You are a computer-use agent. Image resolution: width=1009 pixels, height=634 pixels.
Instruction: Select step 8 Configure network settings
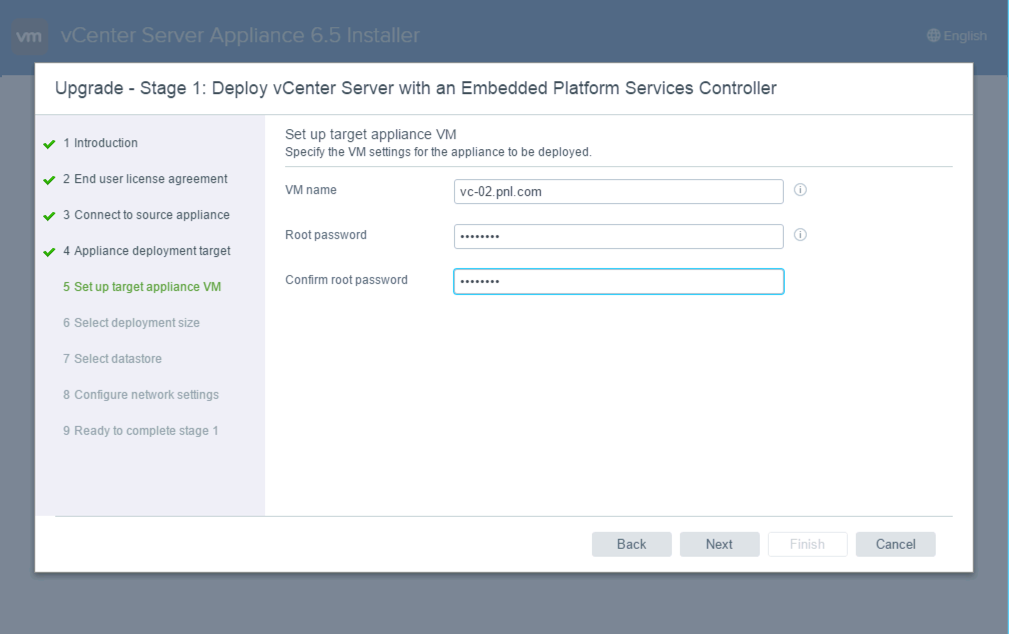141,395
